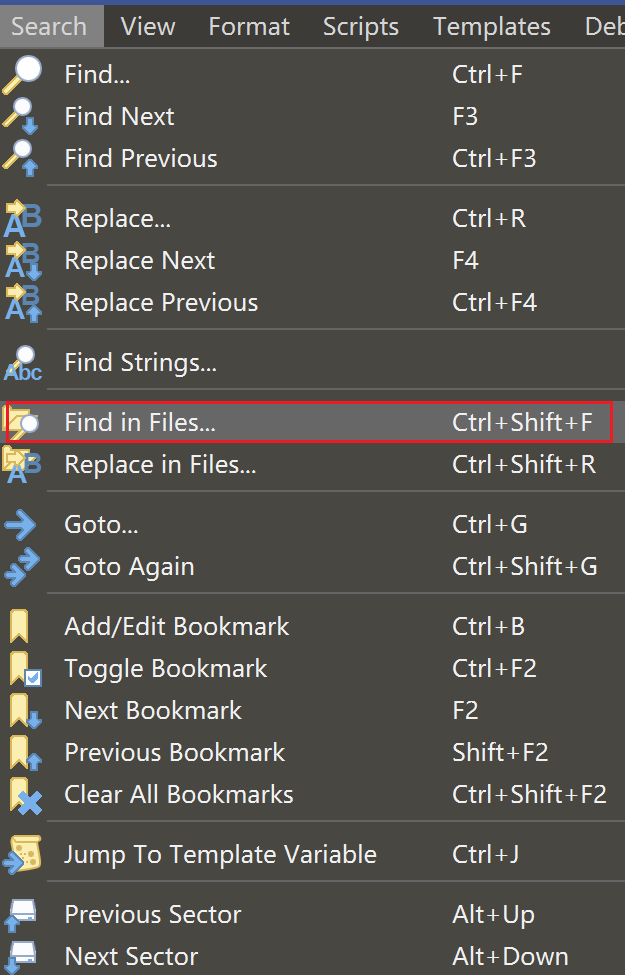Select Next Bookmark menu entry
The height and width of the screenshot is (975, 625).
153,711
